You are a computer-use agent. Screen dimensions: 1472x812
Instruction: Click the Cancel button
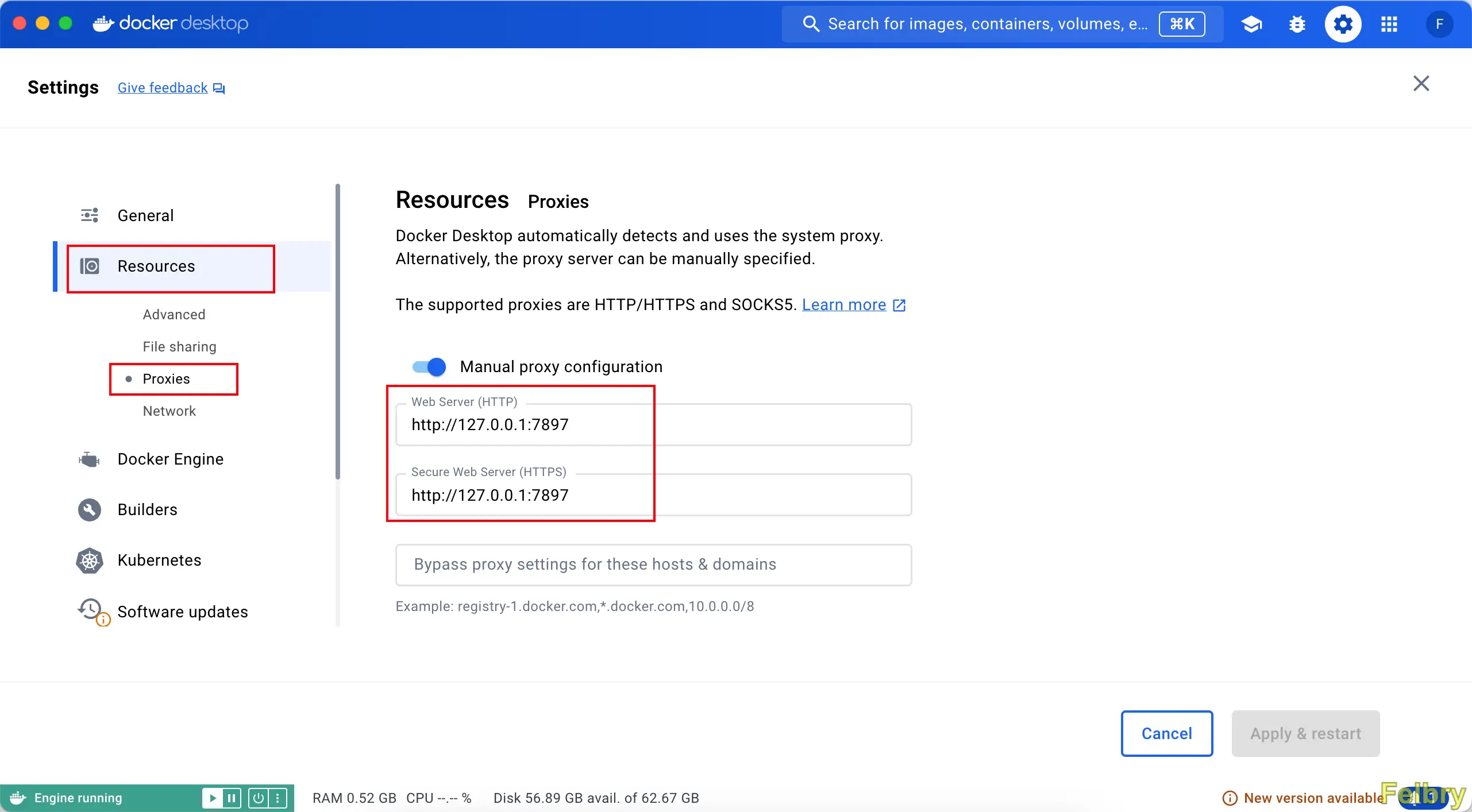coord(1167,734)
